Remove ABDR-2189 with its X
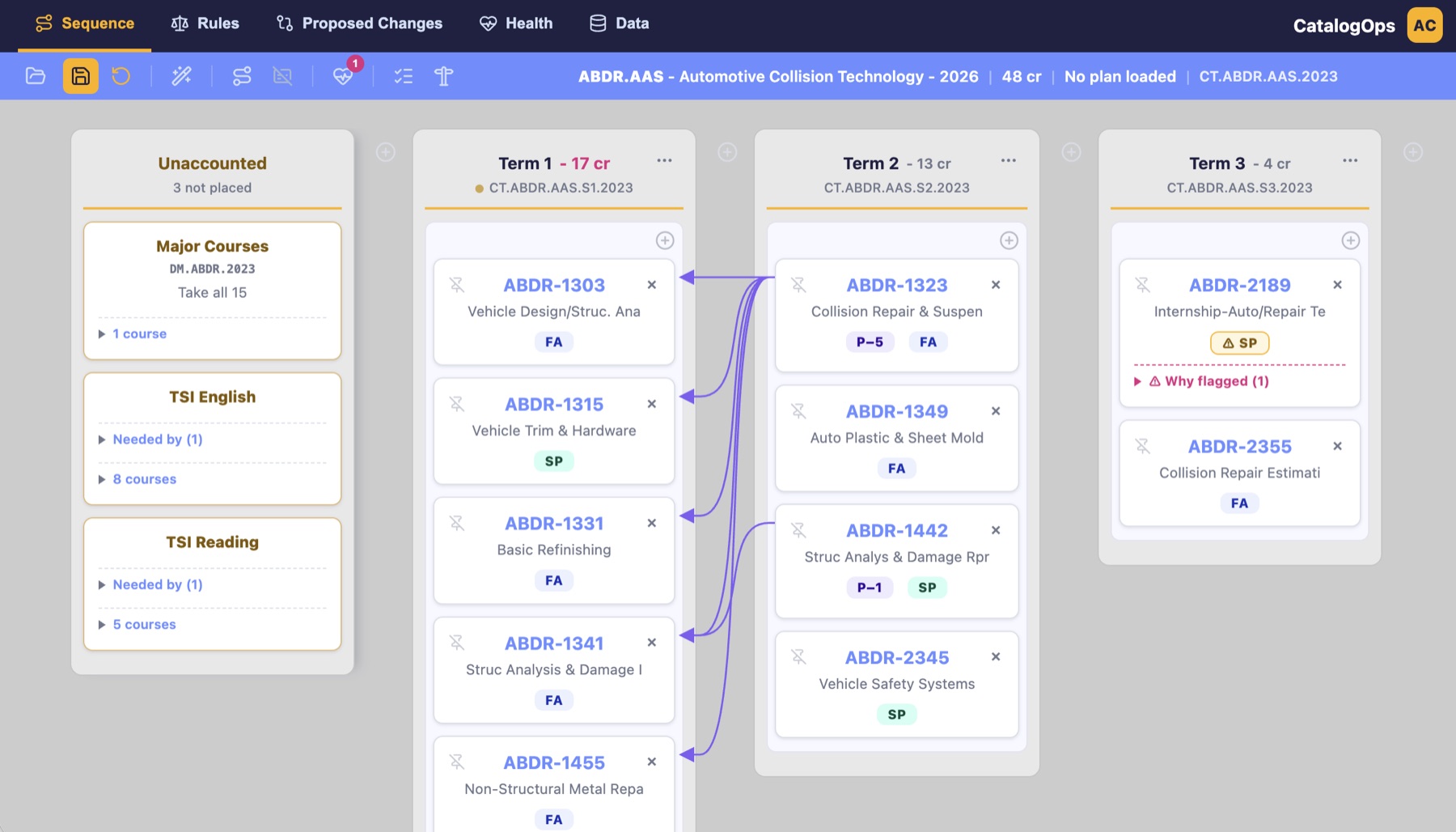Image resolution: width=1456 pixels, height=832 pixels. click(1338, 285)
